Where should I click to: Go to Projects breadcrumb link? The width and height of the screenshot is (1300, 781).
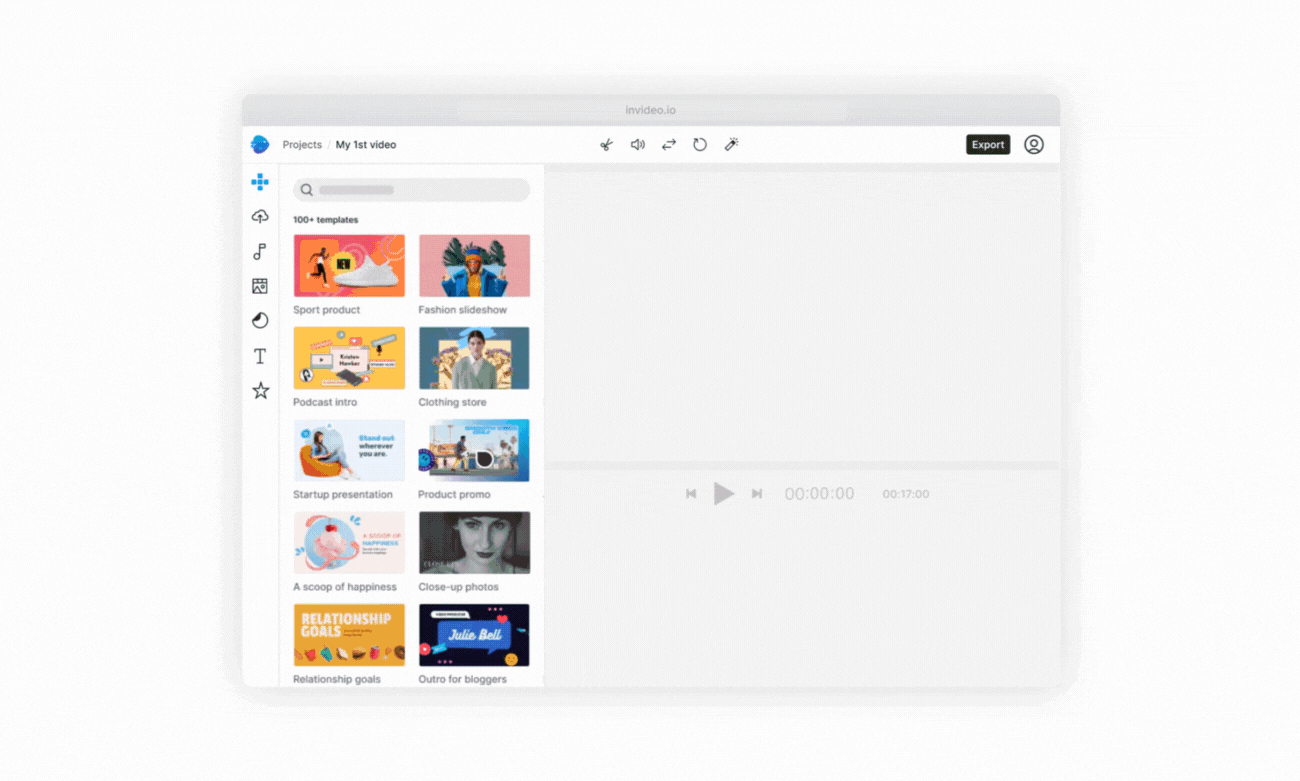(302, 145)
